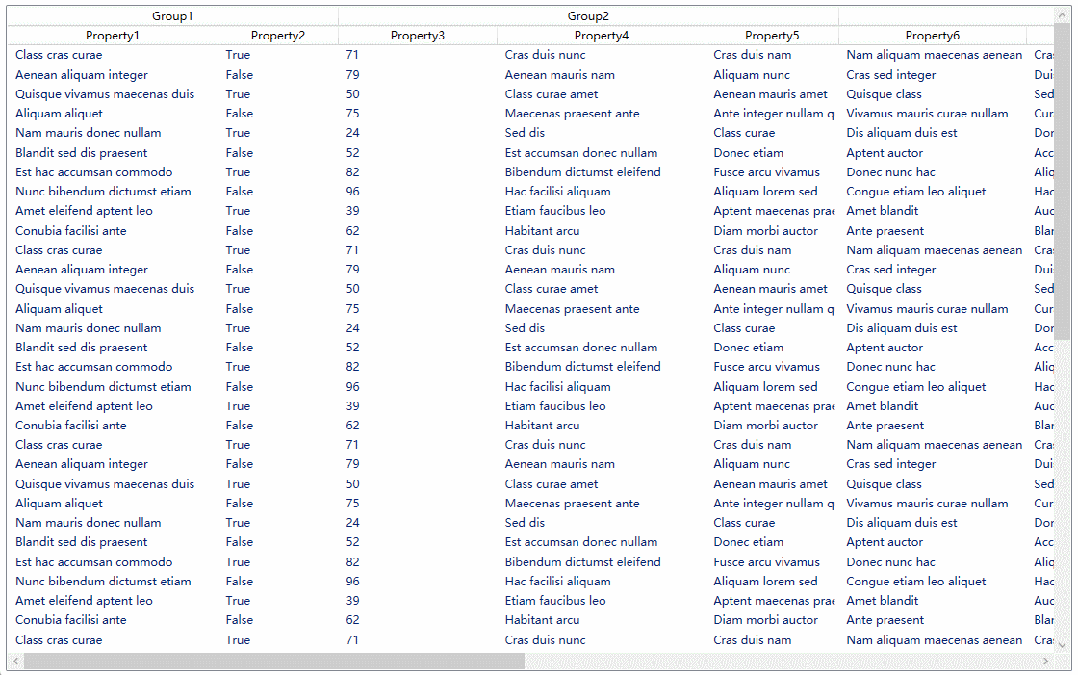This screenshot has height=675, width=1078.
Task: Select the first 'Blandit sed dis praesent' cell
Action: pos(113,153)
